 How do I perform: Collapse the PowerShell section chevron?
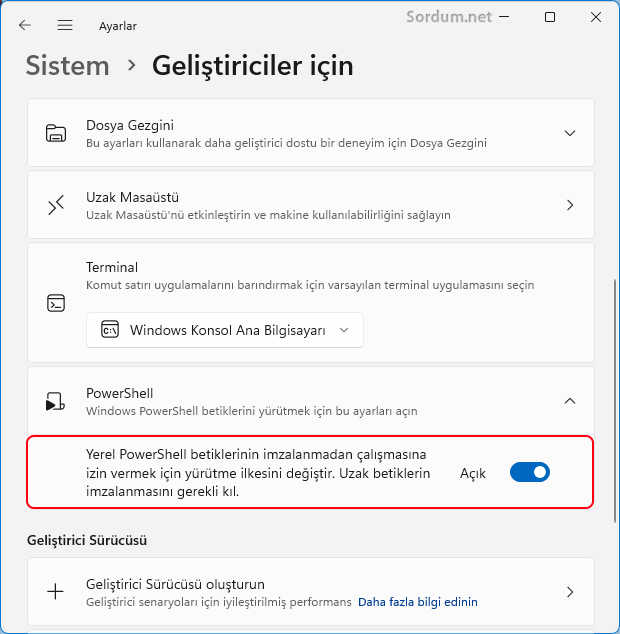pos(570,401)
